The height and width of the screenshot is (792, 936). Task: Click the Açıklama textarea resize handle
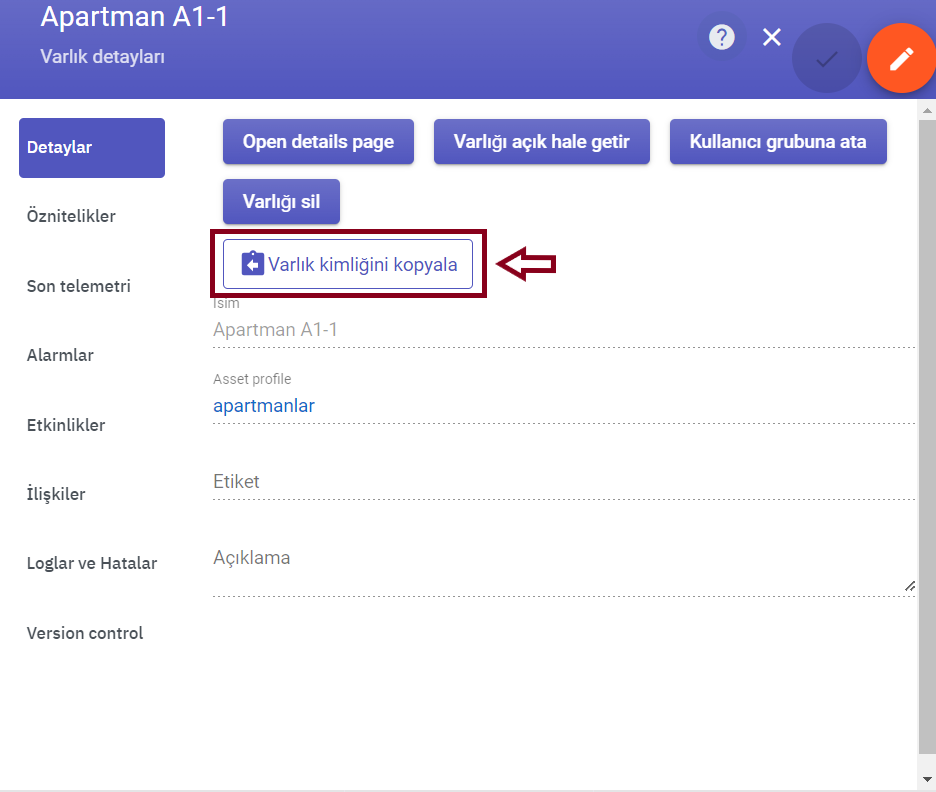point(910,587)
